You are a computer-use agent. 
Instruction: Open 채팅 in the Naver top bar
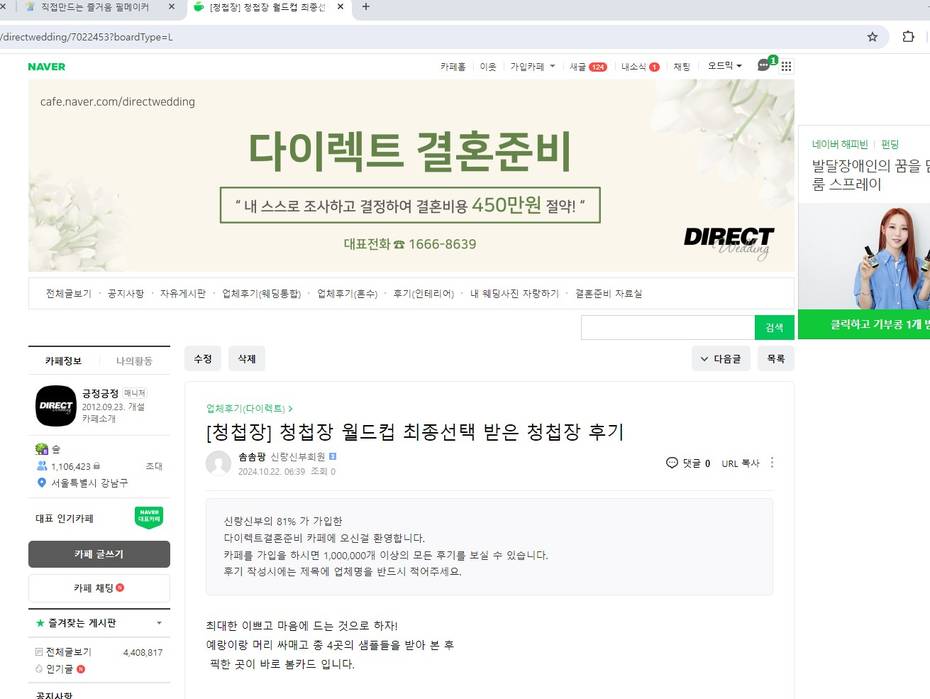(x=681, y=66)
